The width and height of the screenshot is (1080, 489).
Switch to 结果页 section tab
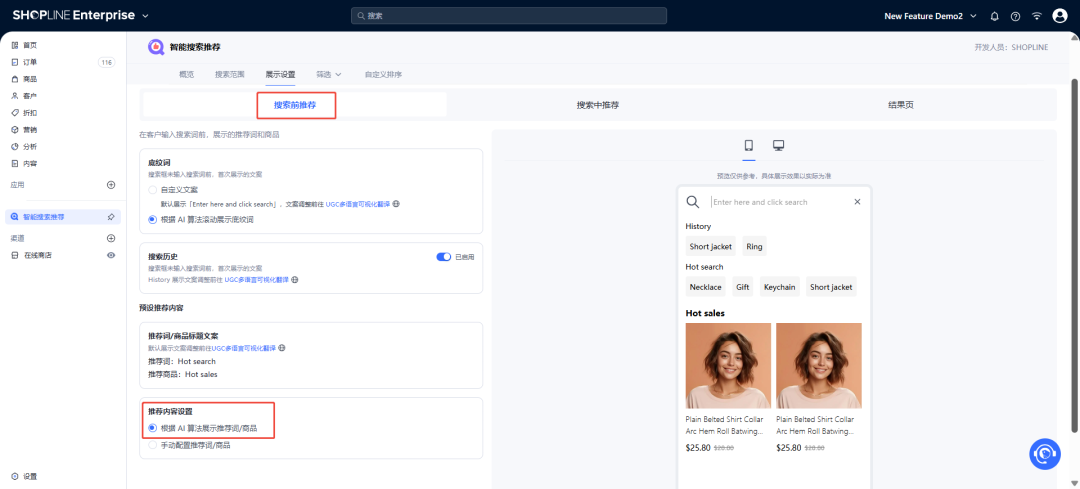901,105
